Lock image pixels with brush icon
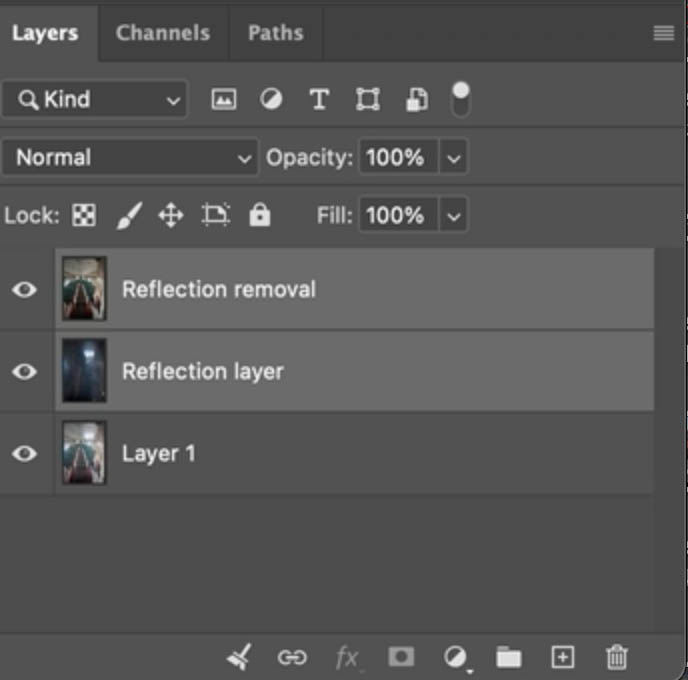 [x=129, y=215]
